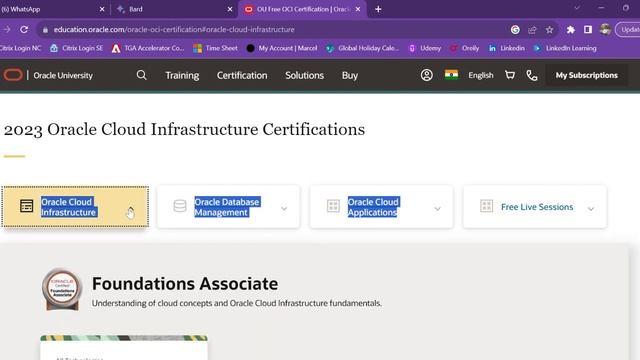Image resolution: width=640 pixels, height=360 pixels.
Task: Open the Oreily bookmark
Action: [x=464, y=48]
